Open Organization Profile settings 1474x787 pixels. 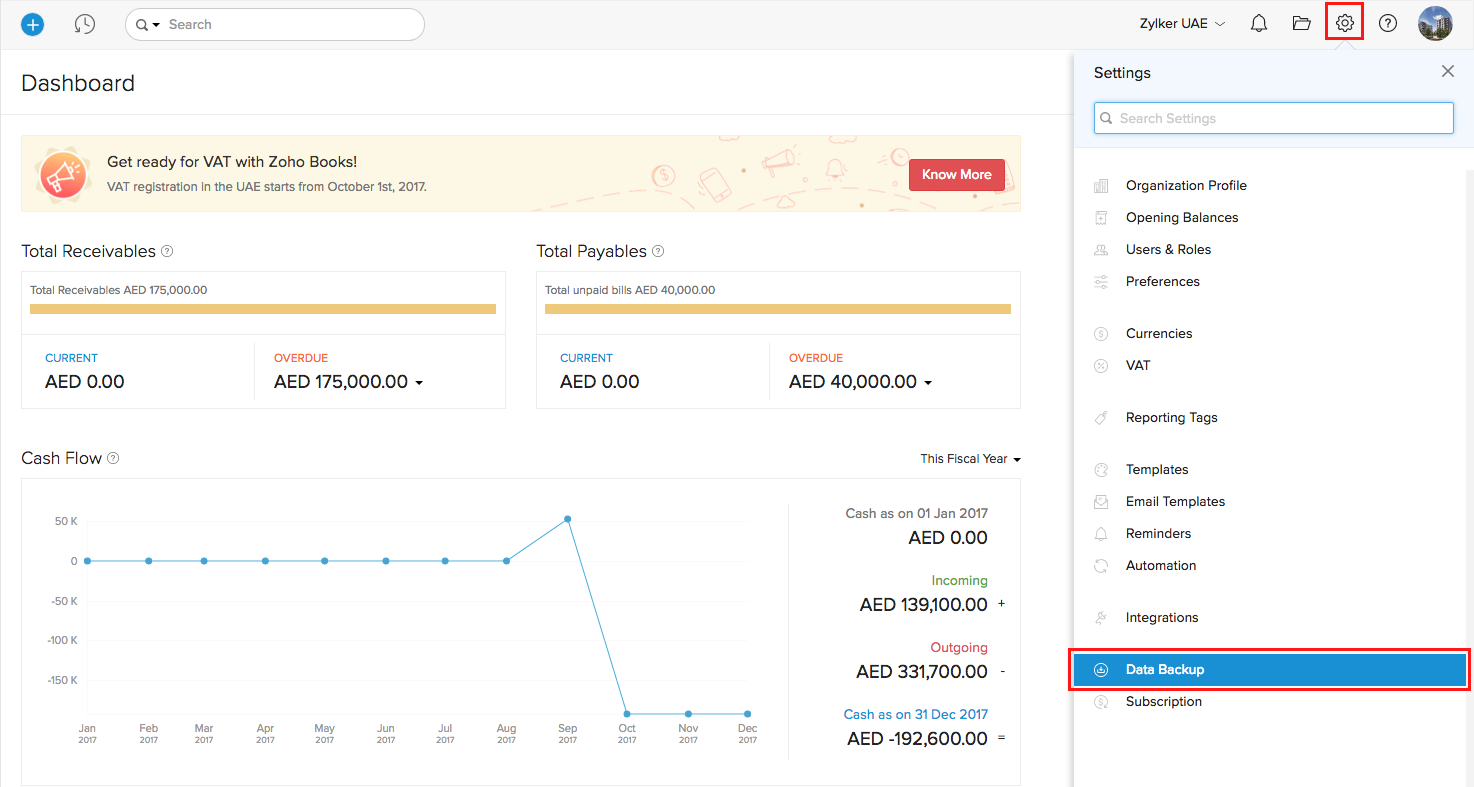coord(1186,185)
